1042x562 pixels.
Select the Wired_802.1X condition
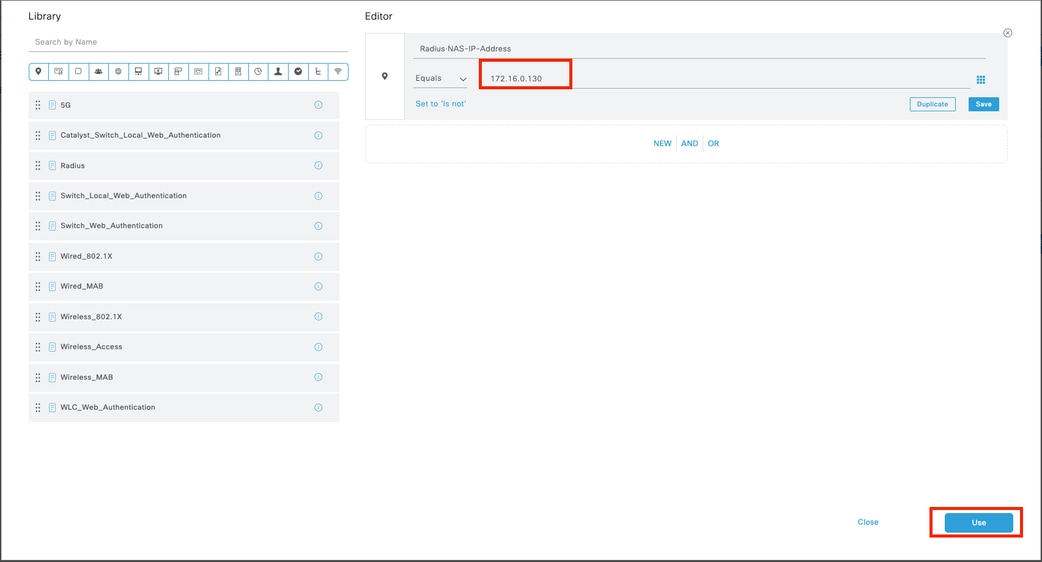(183, 256)
